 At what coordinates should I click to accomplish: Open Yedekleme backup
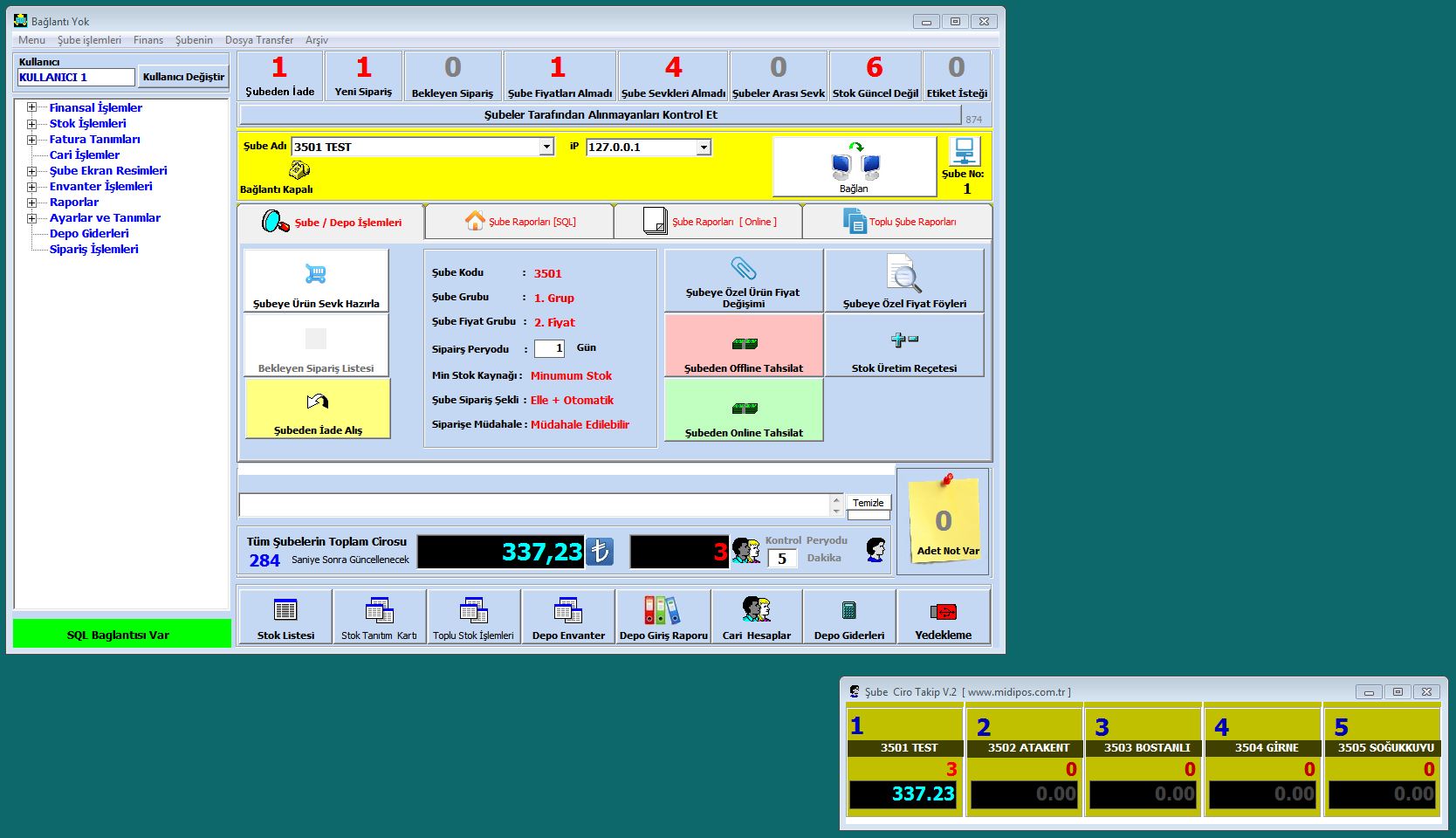944,617
